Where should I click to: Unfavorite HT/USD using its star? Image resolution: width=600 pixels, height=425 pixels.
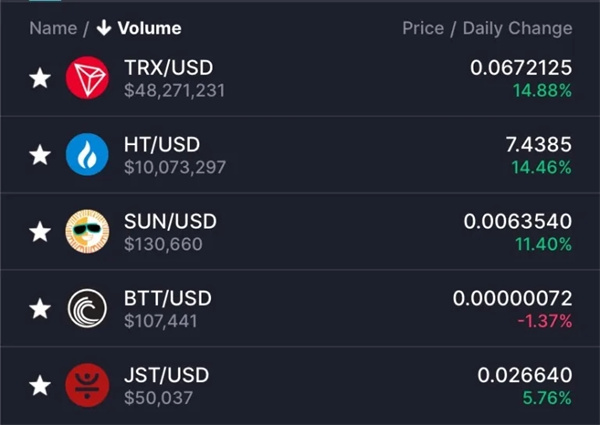pyautogui.click(x=40, y=155)
